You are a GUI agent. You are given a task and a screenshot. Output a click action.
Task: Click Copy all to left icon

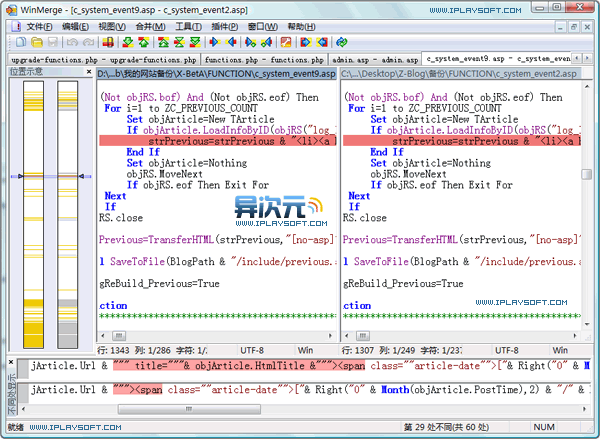click(x=322, y=42)
